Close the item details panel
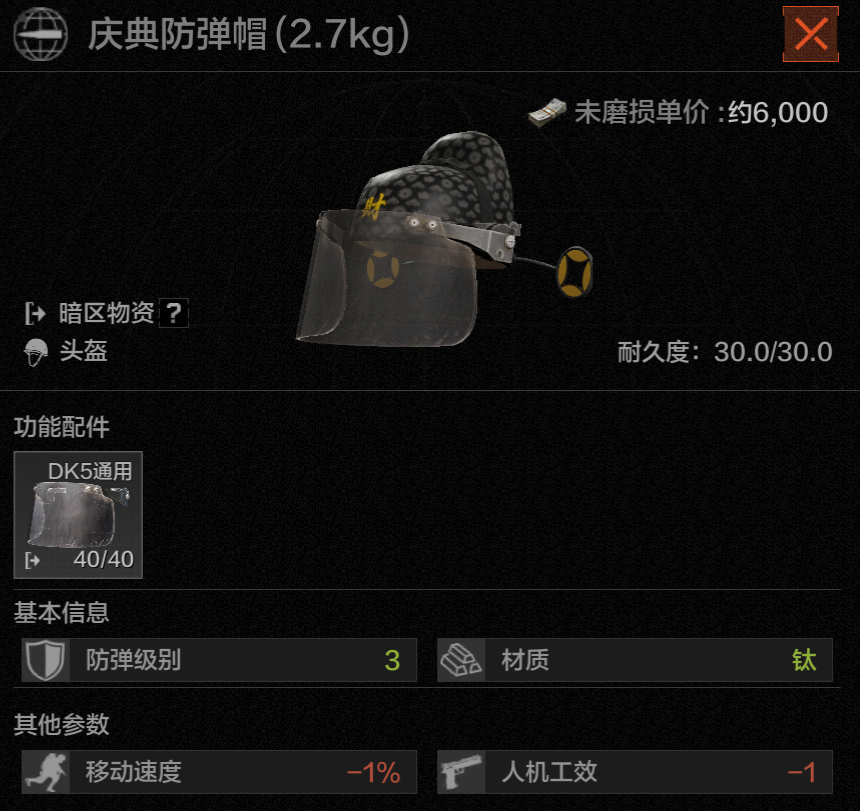The height and width of the screenshot is (811, 860). 810,34
